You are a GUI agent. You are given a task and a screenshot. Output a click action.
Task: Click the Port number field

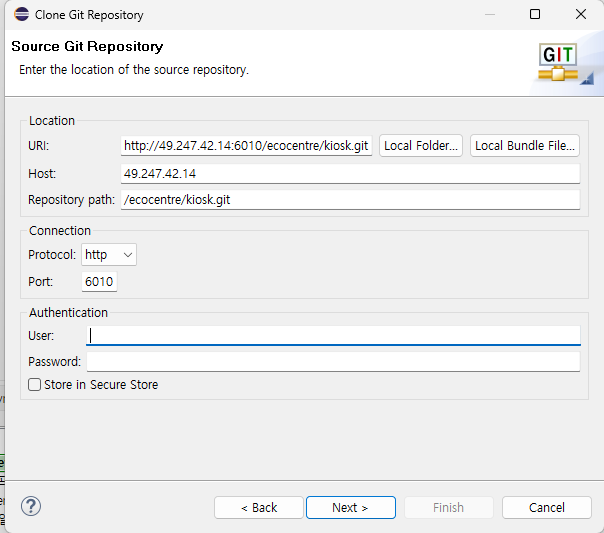pyautogui.click(x=99, y=282)
